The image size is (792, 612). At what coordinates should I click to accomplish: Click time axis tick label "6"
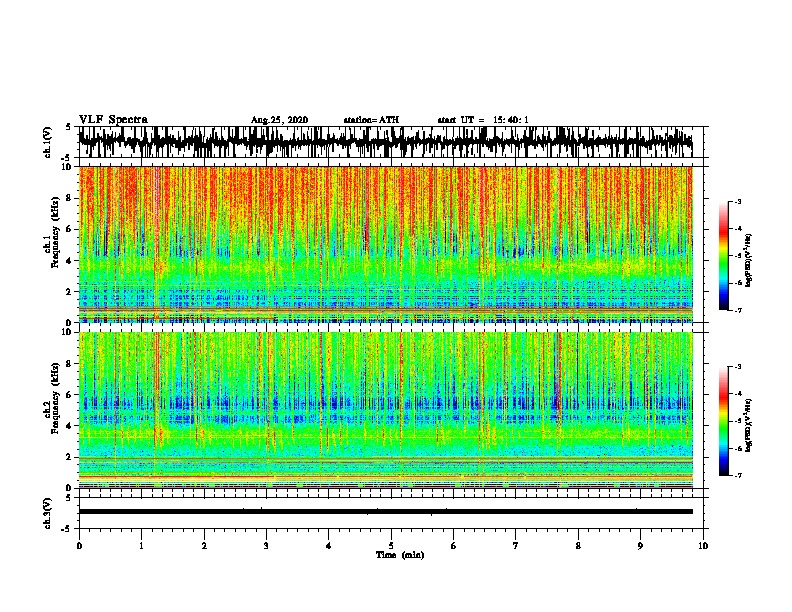pyautogui.click(x=454, y=546)
